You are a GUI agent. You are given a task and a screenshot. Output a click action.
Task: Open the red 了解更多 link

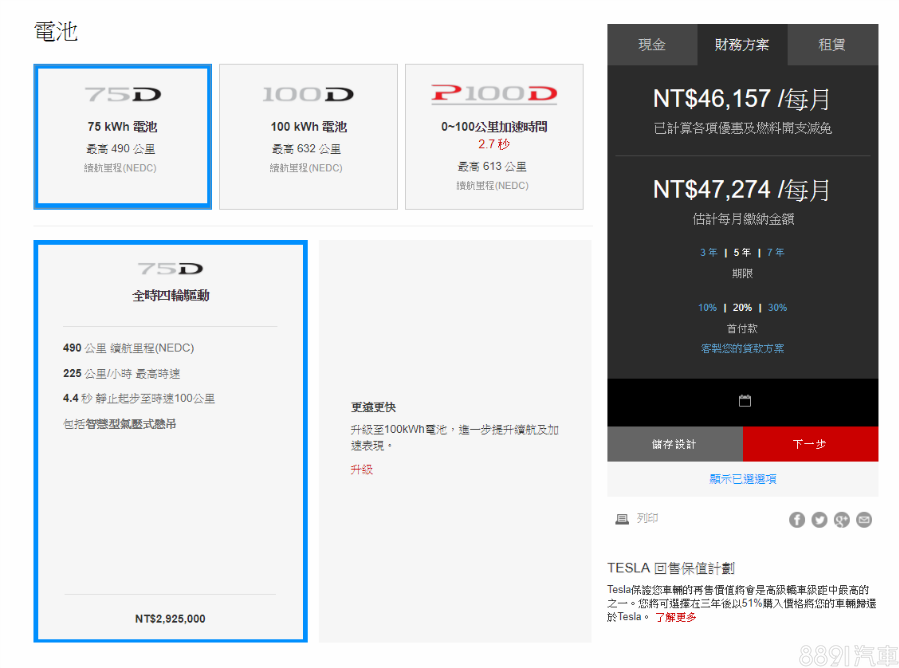[x=676, y=618]
